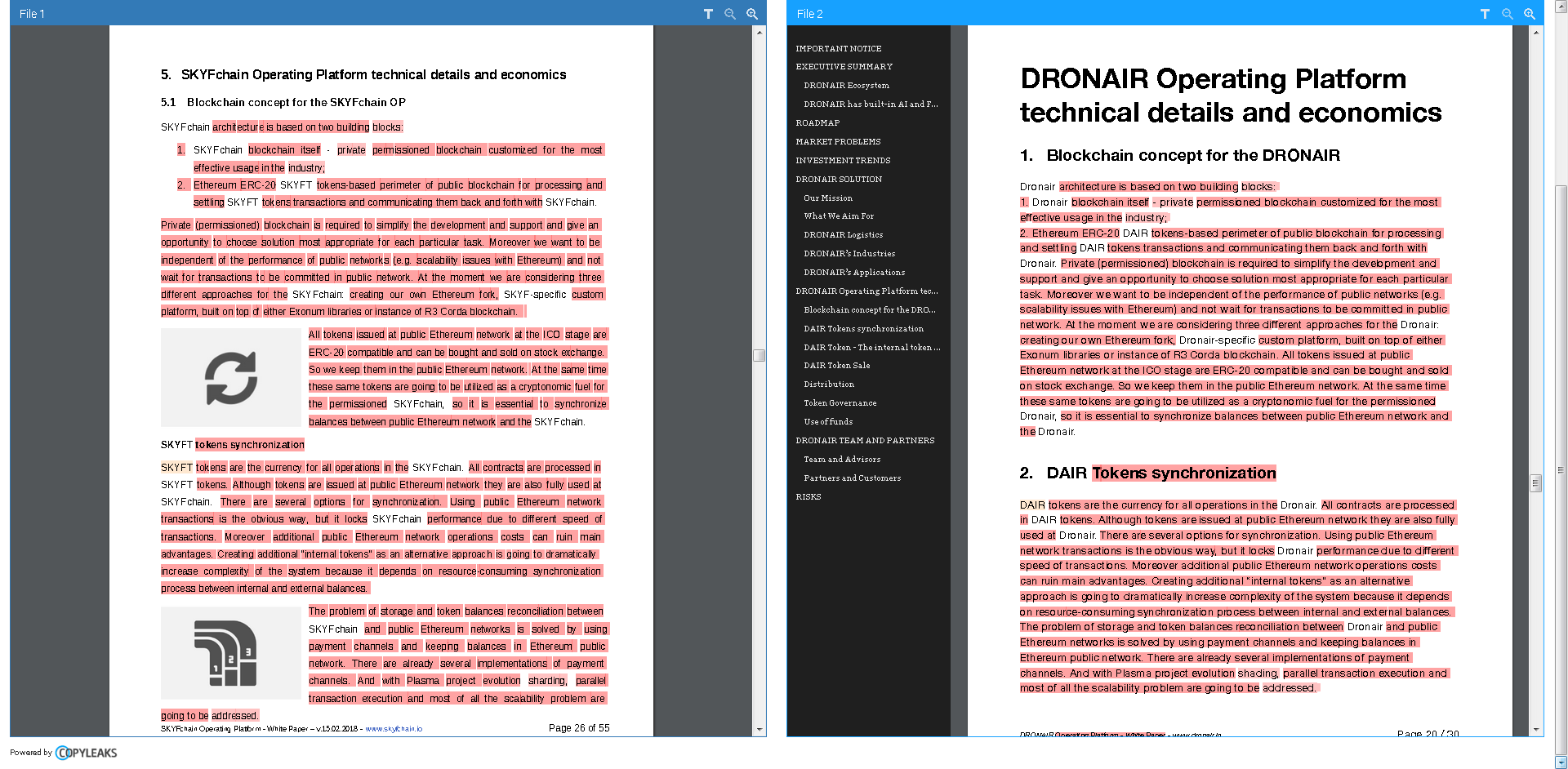Open DRONAIR TEAM AND PARTNERS entry

(865, 441)
